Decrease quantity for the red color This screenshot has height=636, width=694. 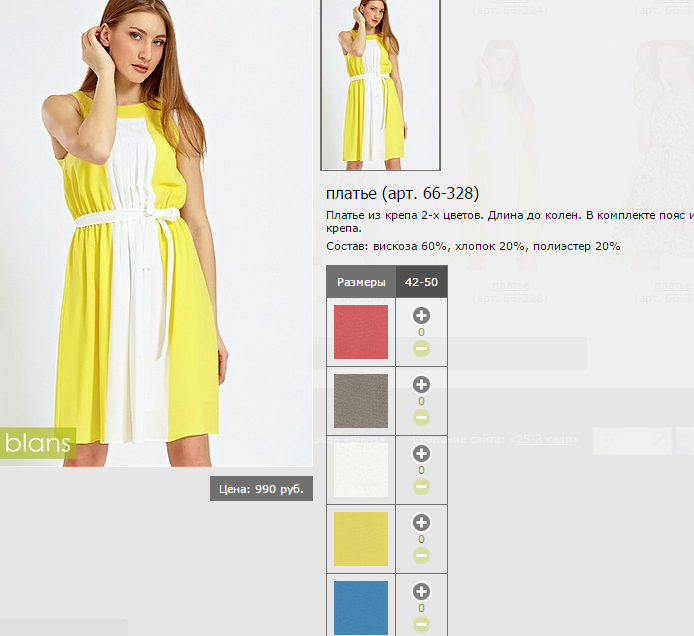pos(421,349)
